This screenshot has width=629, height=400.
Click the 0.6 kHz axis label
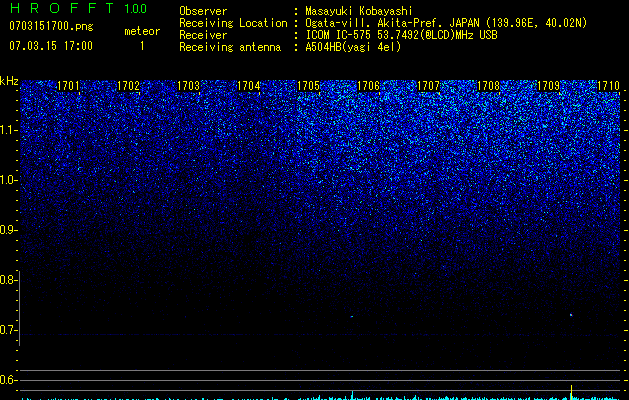click(x=7, y=380)
